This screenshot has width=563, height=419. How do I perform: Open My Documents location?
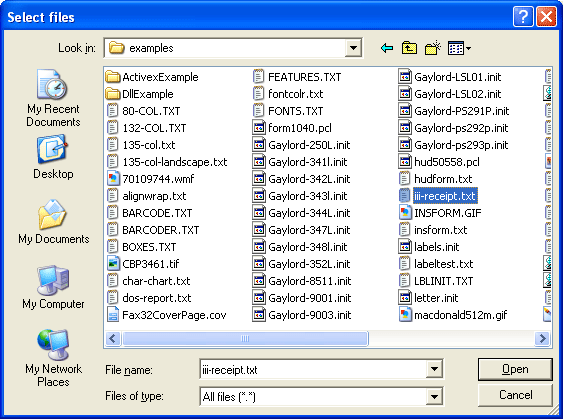pos(53,222)
